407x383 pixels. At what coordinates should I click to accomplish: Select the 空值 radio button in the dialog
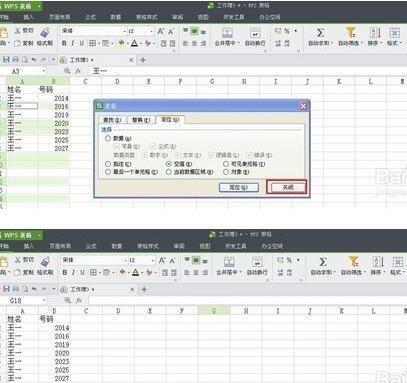click(169, 164)
